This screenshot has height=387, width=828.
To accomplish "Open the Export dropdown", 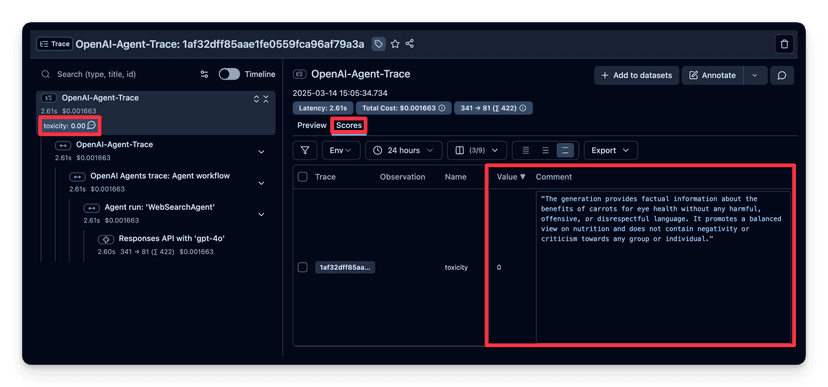I will [610, 150].
